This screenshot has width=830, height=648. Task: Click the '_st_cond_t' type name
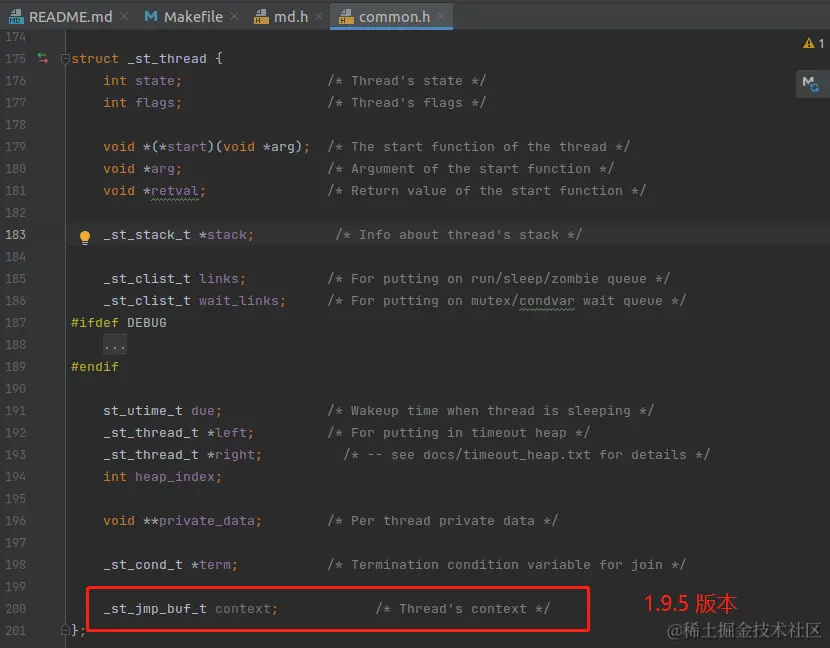pos(143,565)
